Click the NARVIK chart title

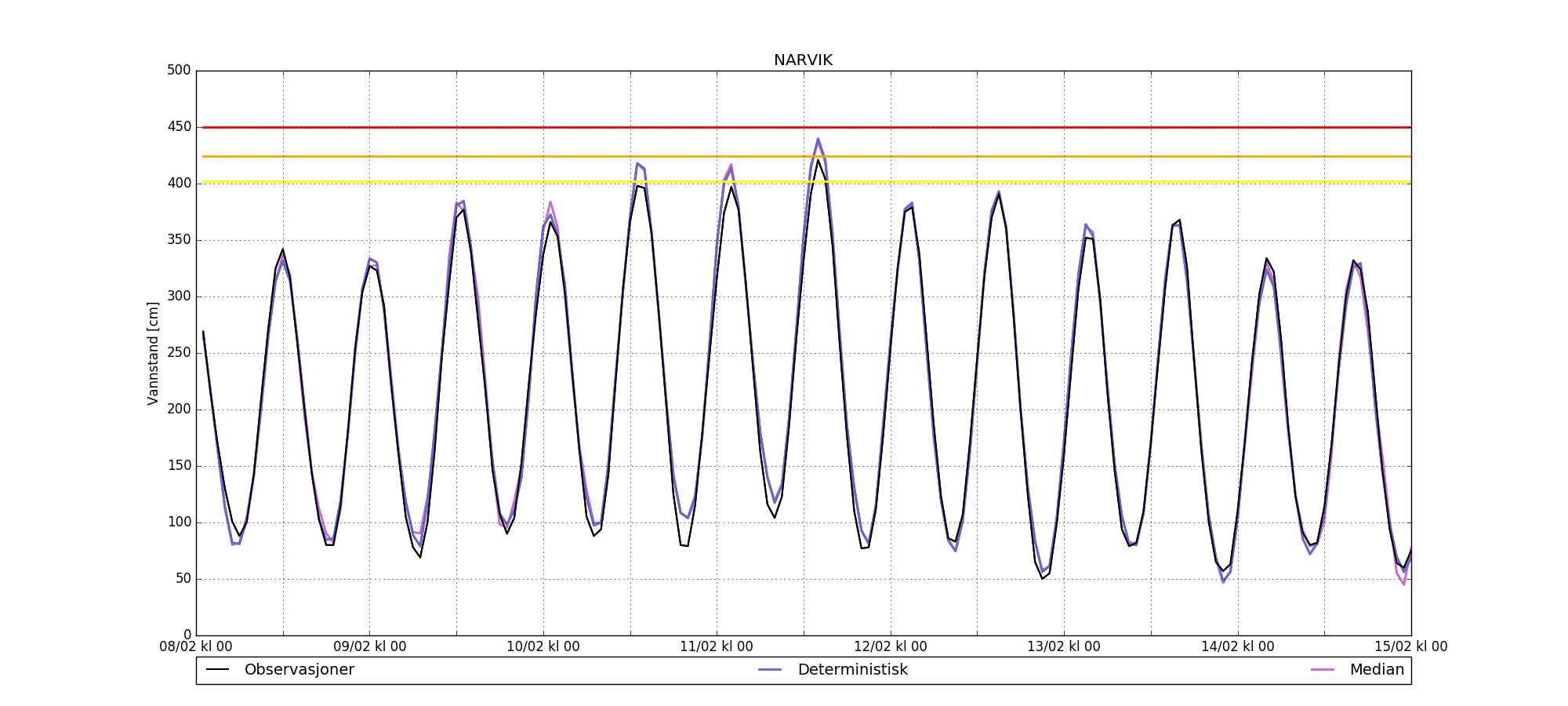803,60
